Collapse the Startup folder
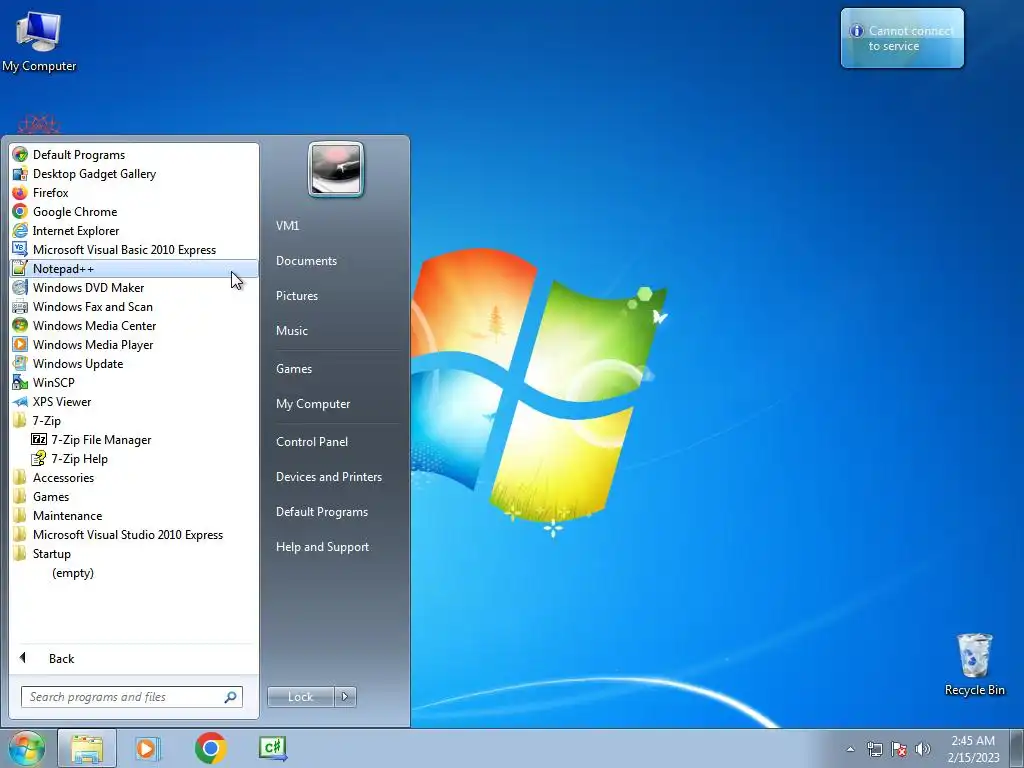 134,554
